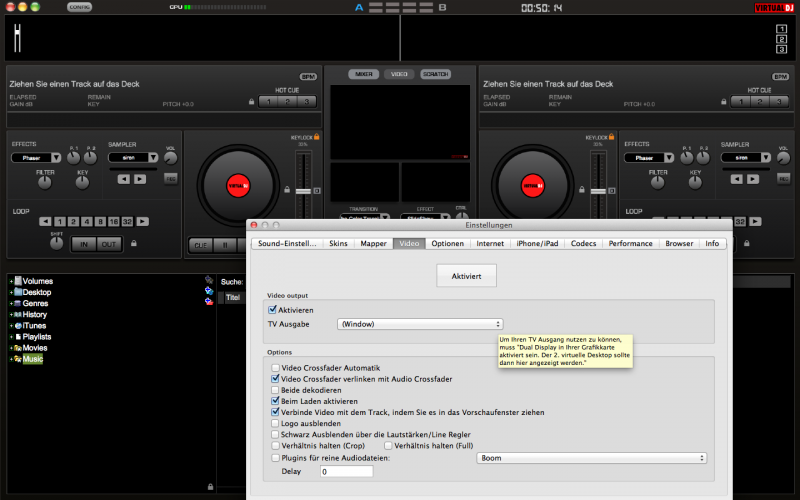This screenshot has height=500, width=800.
Task: Enable Verhältnis halten (Full) checkbox
Action: pyautogui.click(x=388, y=445)
